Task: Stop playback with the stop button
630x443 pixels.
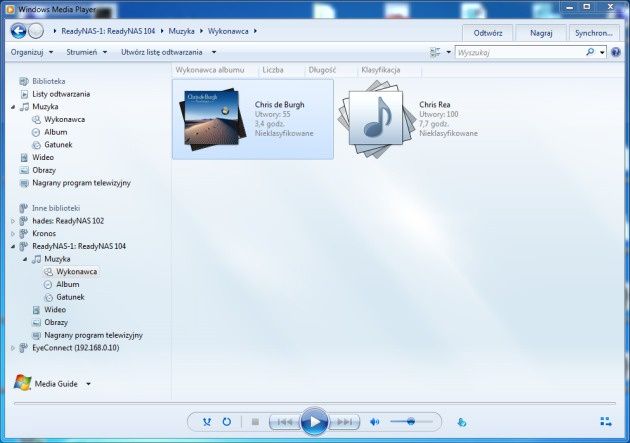Action: point(255,422)
